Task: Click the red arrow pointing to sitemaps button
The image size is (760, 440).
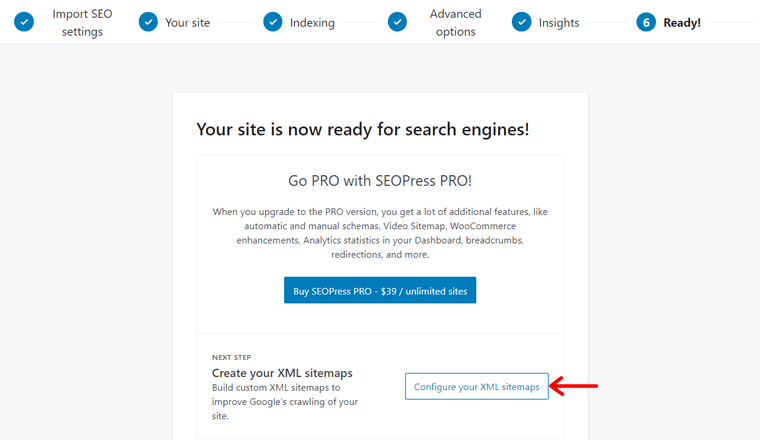Action: [573, 386]
